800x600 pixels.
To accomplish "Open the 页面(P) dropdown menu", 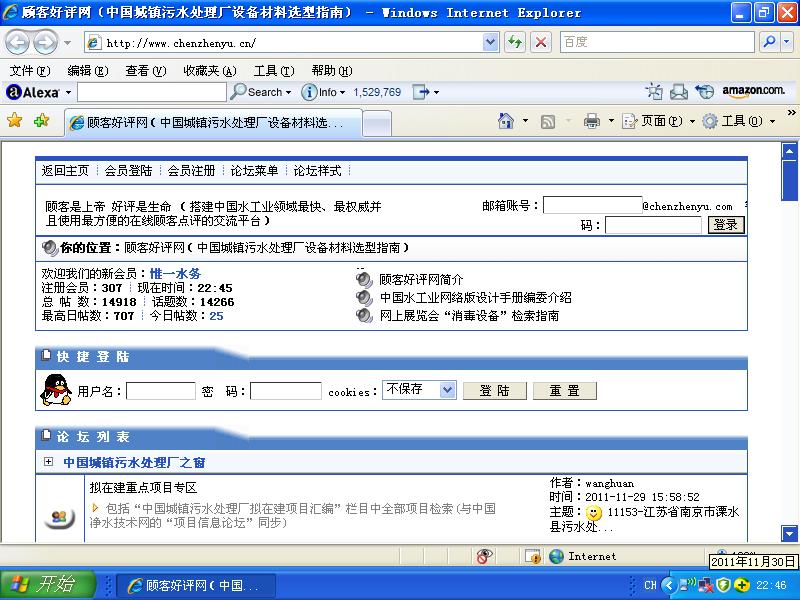I will click(658, 121).
